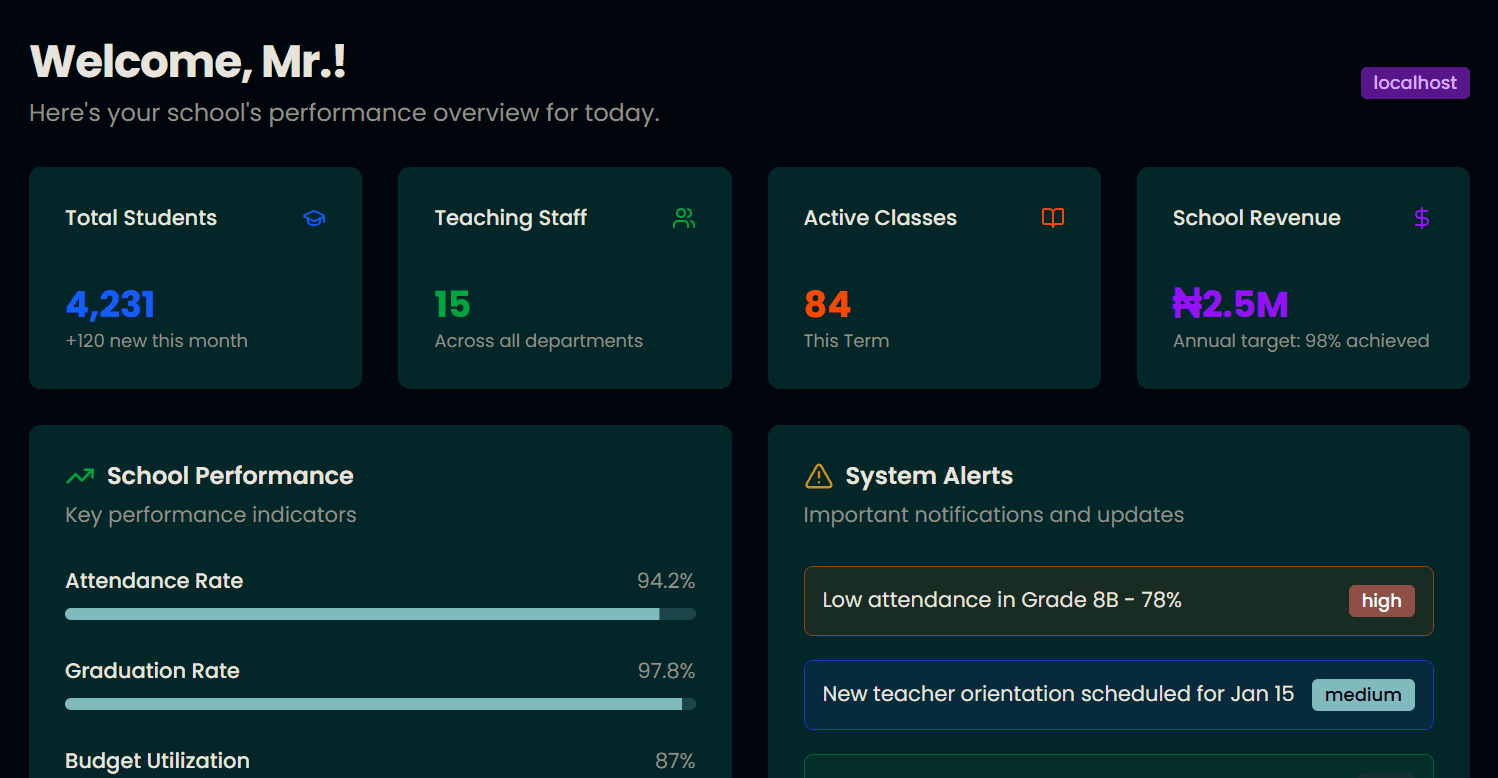Click the graduation cap icon in Total Students
Viewport: 1498px width, 778px height.
[314, 218]
